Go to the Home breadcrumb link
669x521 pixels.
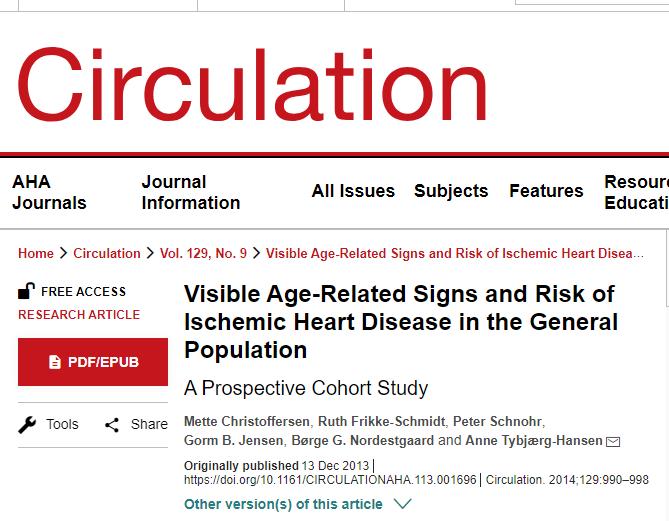click(36, 253)
